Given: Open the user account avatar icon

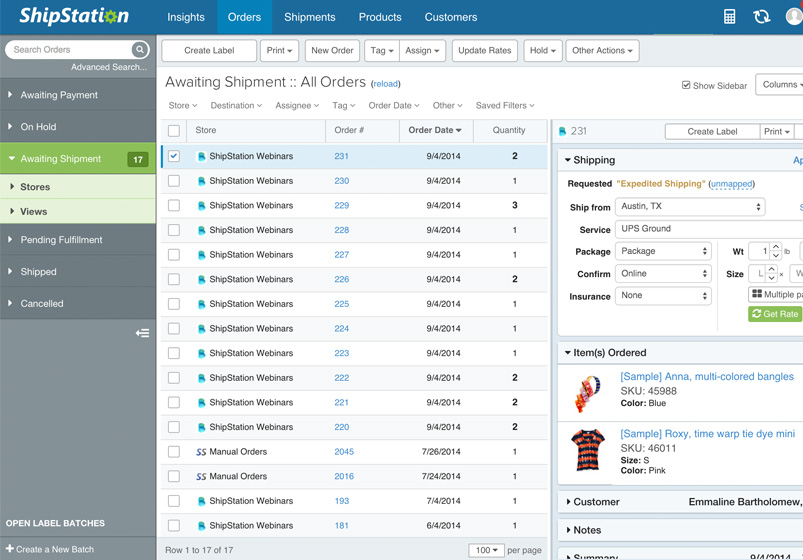Looking at the screenshot, I should click(x=794, y=16).
